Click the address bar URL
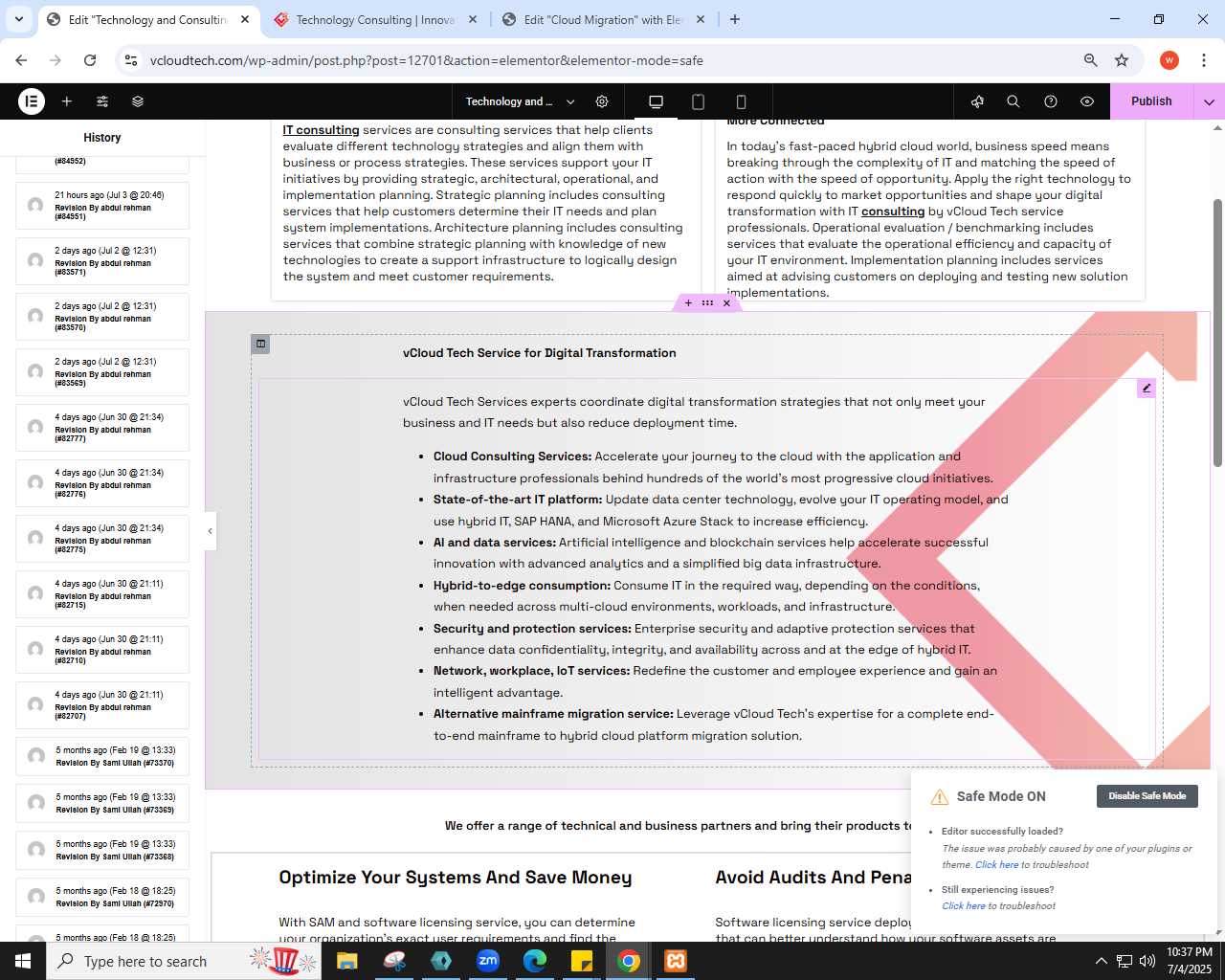 click(x=427, y=60)
